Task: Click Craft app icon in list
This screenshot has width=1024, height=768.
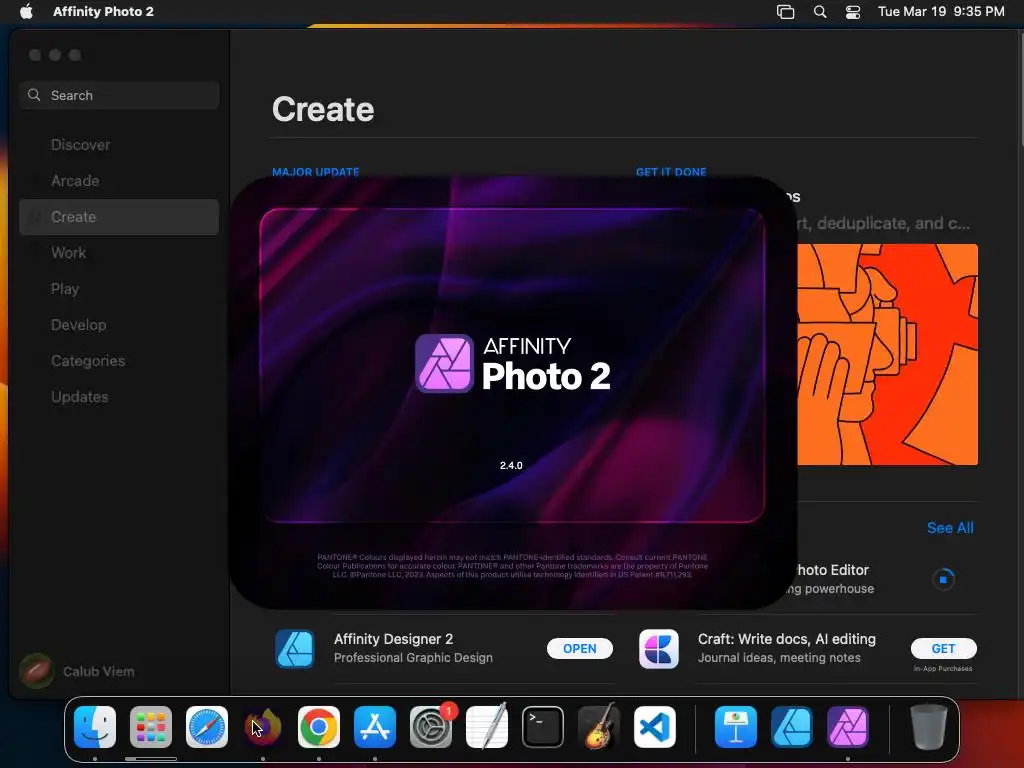Action: (x=658, y=648)
